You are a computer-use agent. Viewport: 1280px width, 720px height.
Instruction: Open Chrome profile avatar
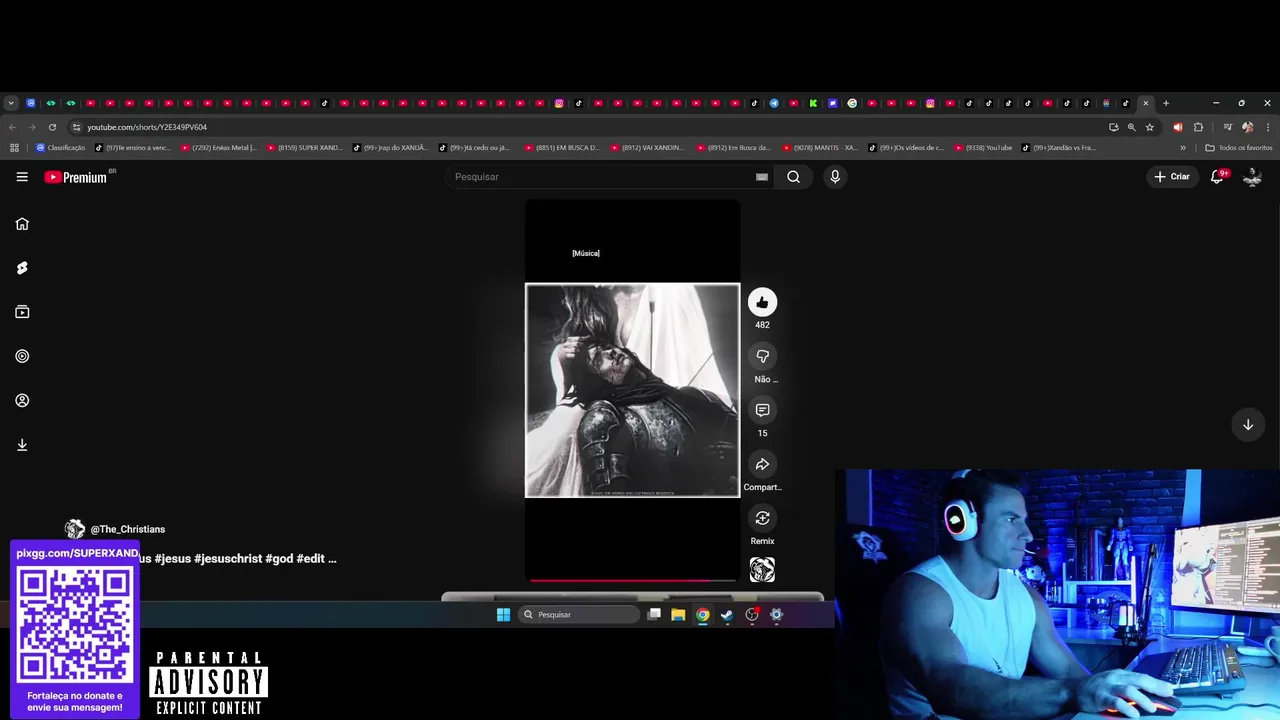pos(1247,127)
